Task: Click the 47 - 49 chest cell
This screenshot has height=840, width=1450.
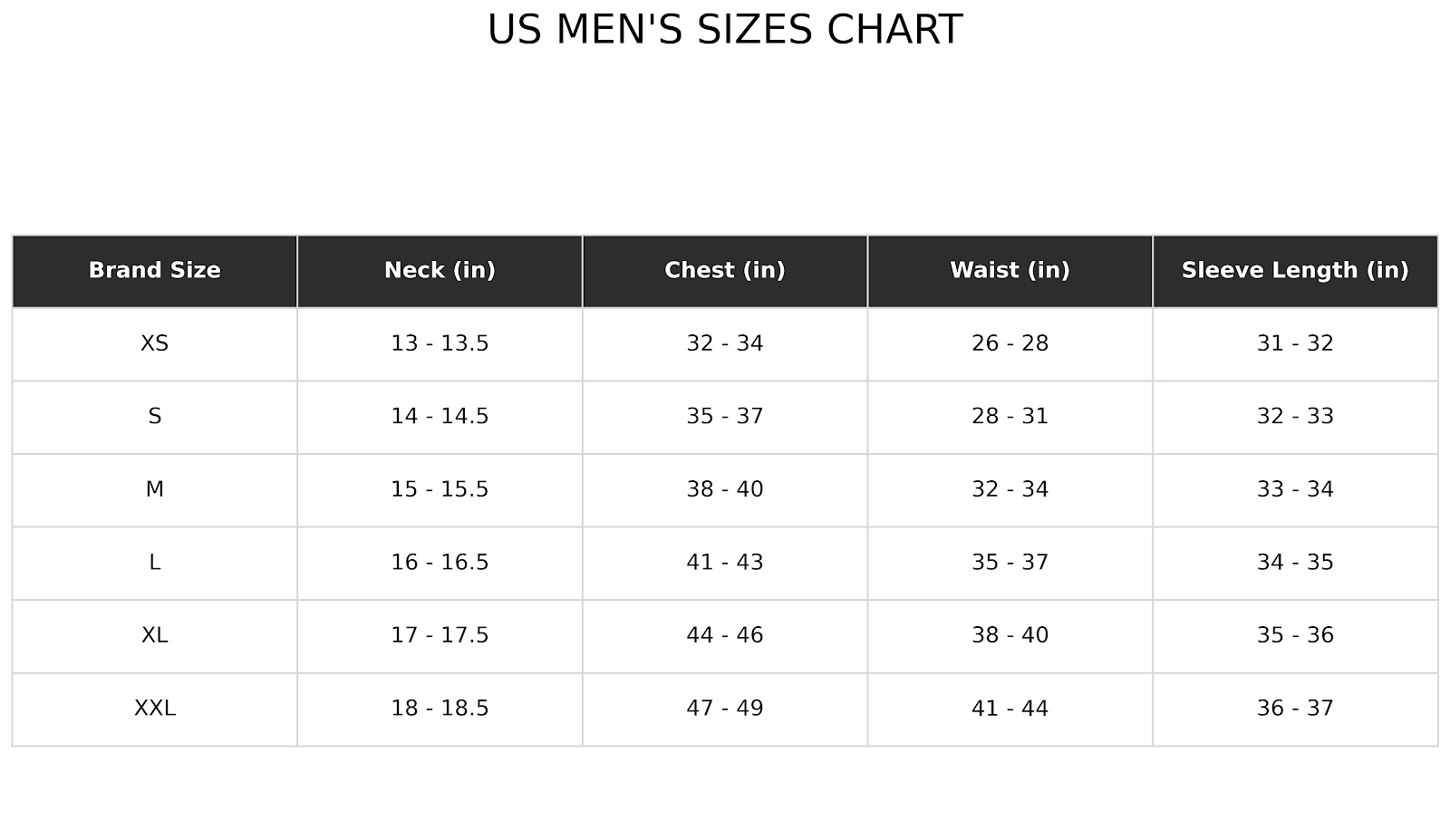Action: click(x=724, y=709)
